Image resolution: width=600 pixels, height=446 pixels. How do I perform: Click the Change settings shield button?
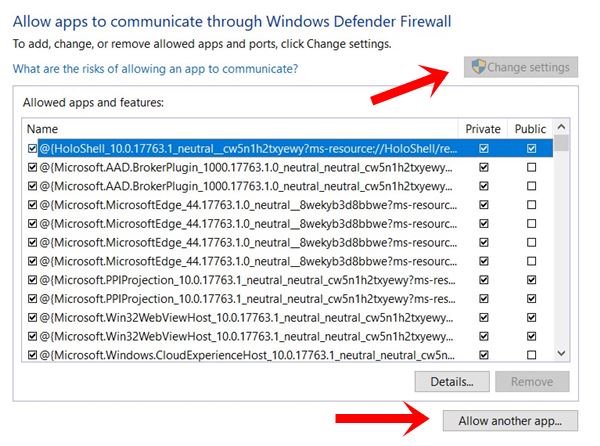point(520,67)
